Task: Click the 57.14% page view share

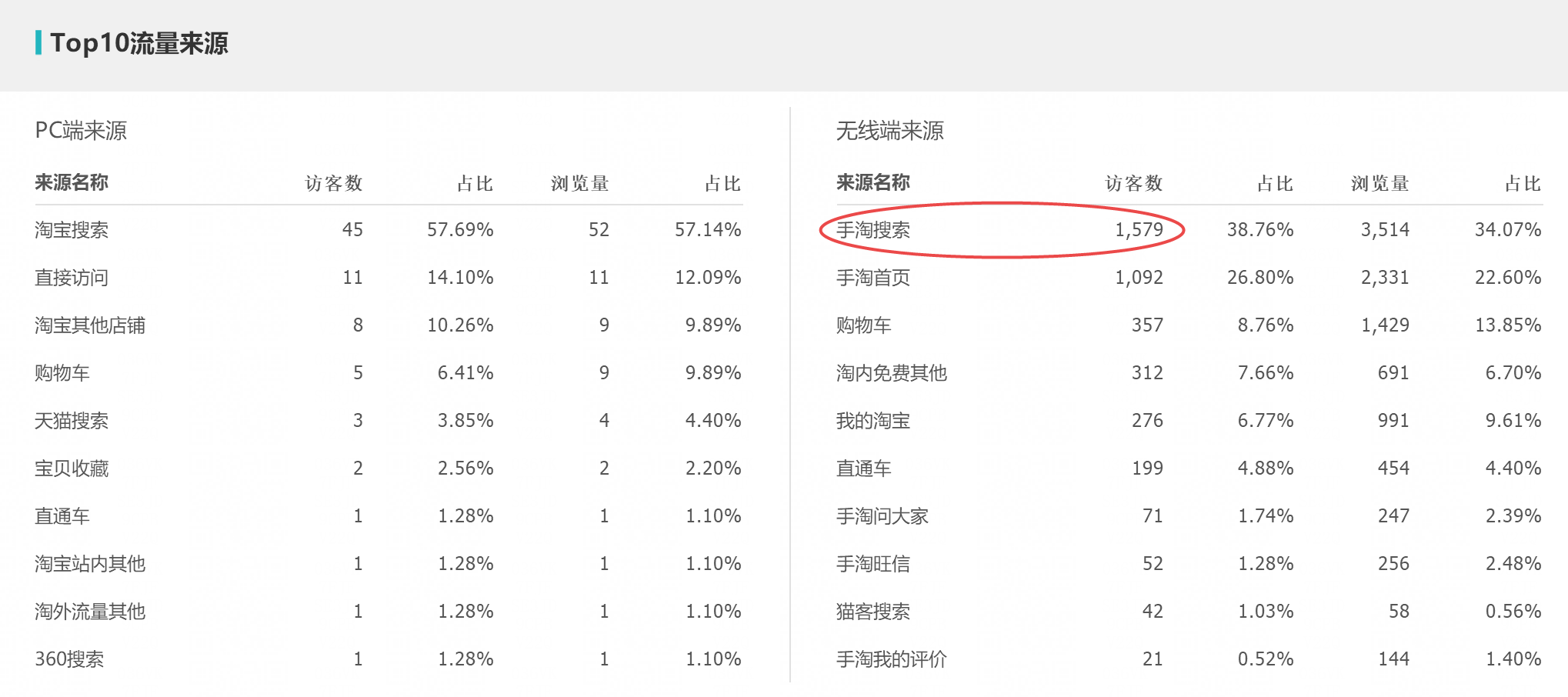Action: click(x=708, y=230)
